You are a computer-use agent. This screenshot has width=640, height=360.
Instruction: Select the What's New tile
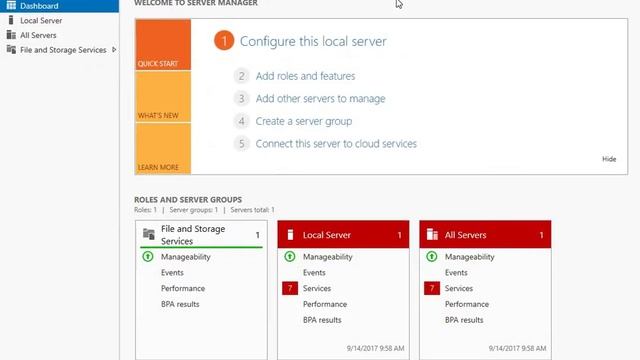tap(163, 97)
